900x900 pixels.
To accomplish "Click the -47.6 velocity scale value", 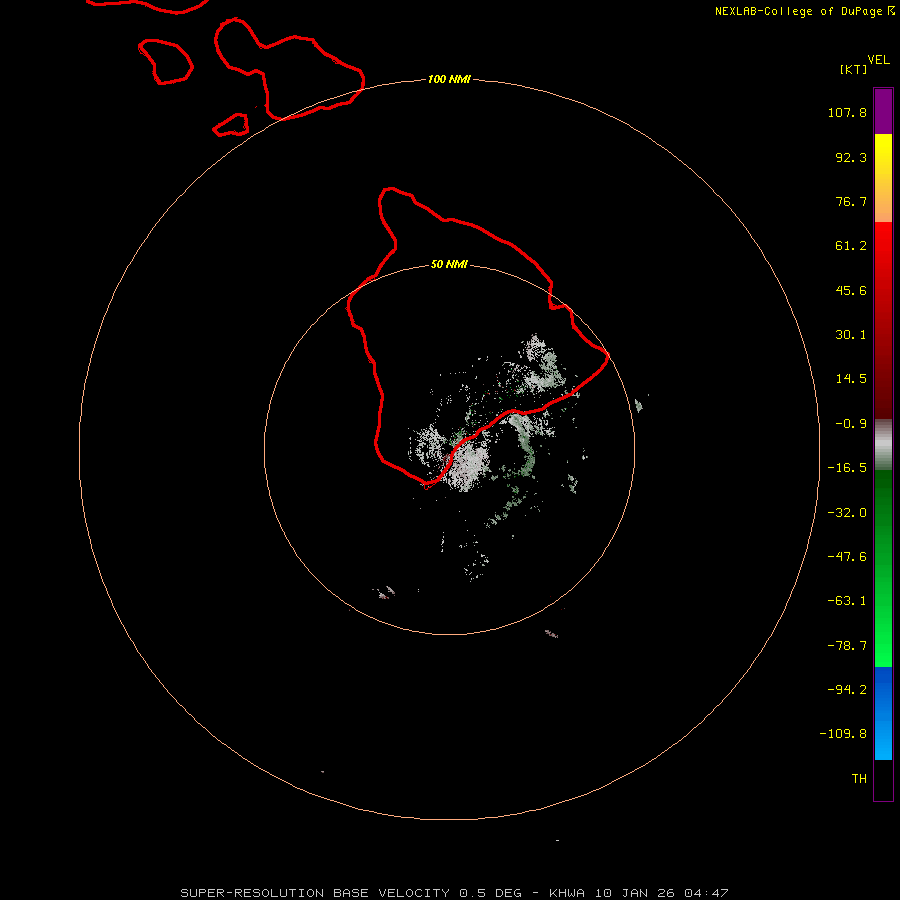I will [847, 557].
